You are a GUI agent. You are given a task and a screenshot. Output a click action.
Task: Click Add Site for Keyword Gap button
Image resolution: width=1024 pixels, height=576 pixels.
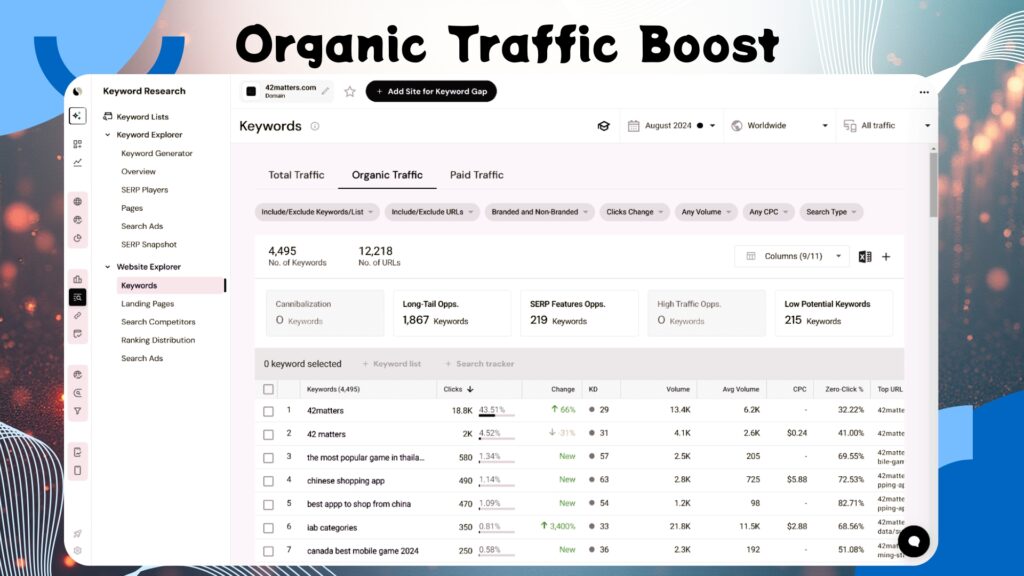pos(431,91)
